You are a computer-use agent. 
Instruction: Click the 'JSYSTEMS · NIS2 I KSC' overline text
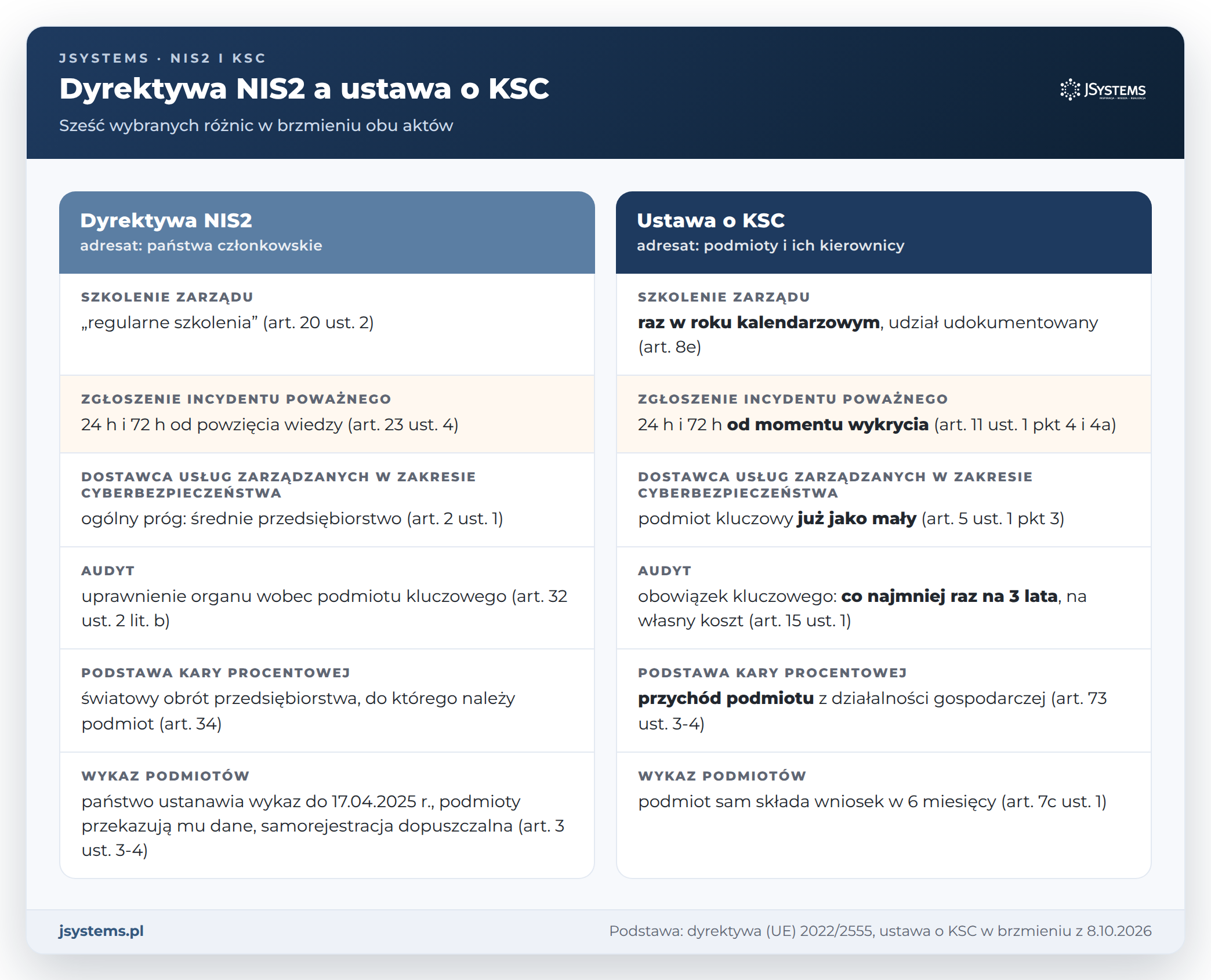pos(162,58)
